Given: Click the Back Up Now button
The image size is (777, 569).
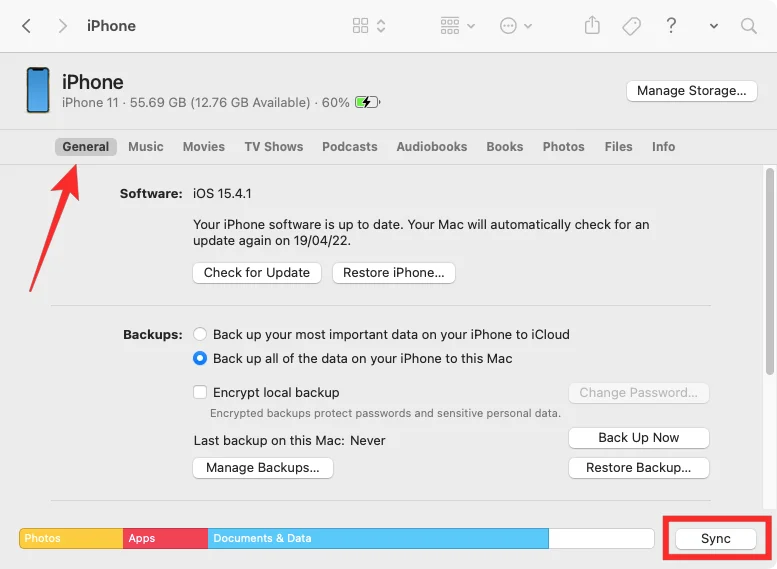Looking at the screenshot, I should (638, 437).
